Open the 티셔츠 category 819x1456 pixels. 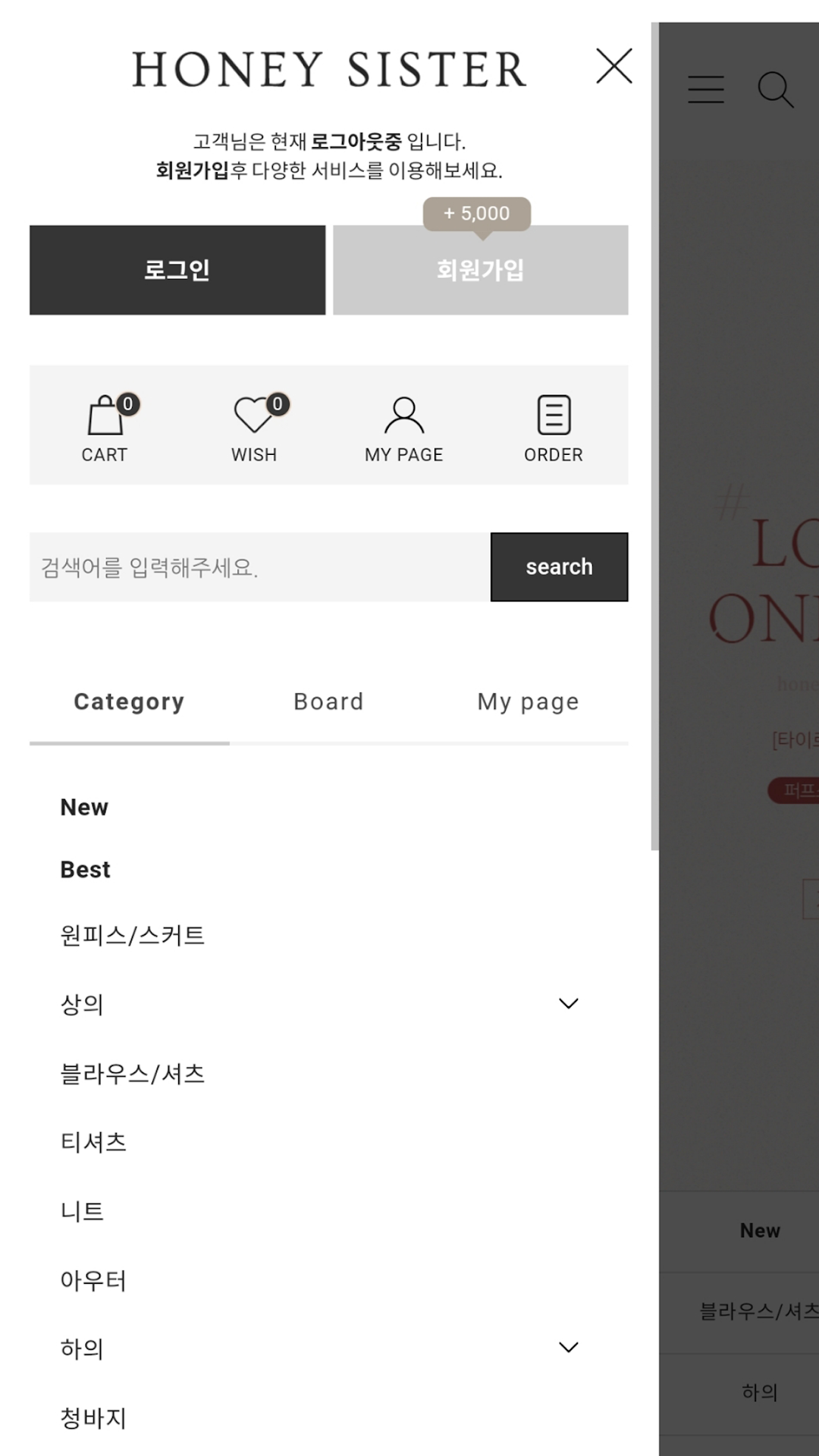tap(93, 1143)
